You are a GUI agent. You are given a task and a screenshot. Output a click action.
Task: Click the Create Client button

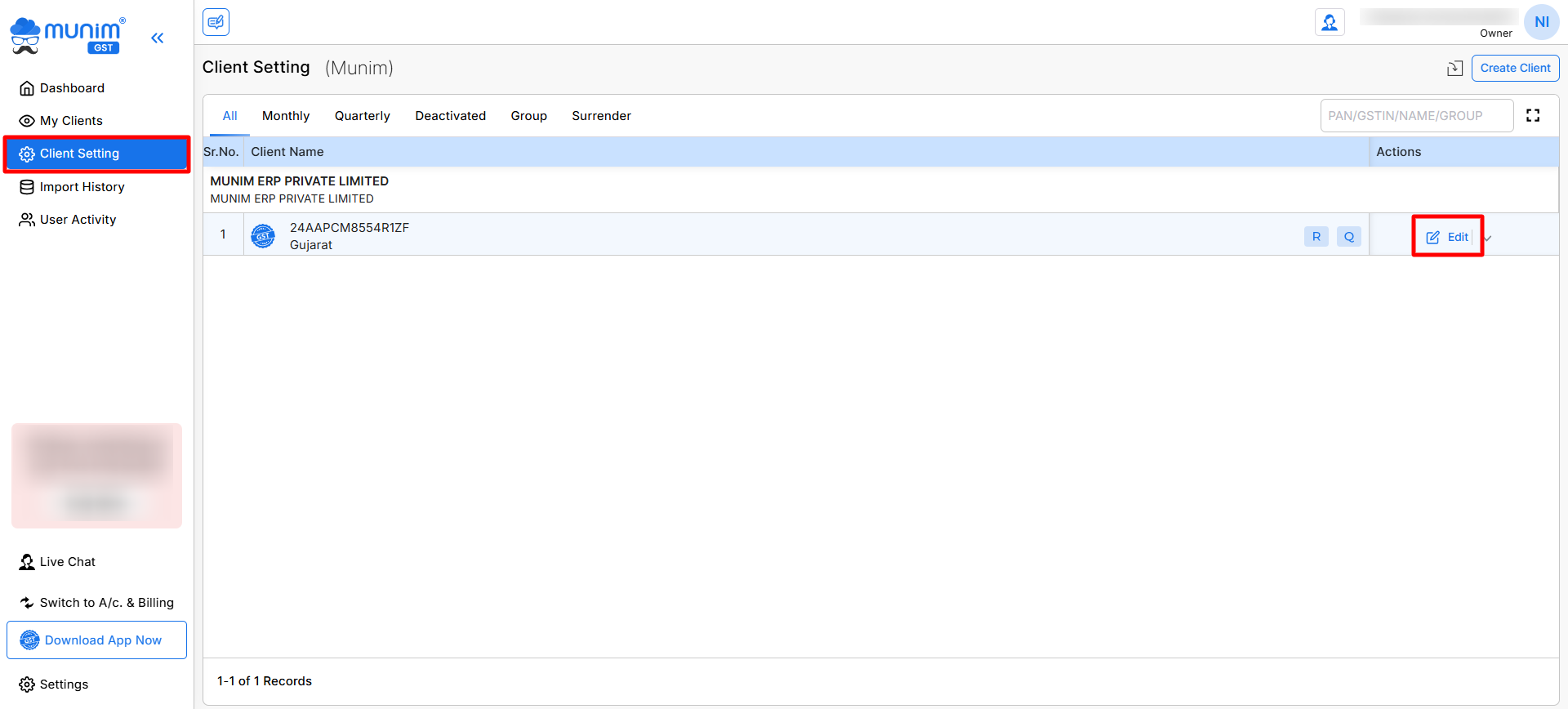pyautogui.click(x=1515, y=69)
